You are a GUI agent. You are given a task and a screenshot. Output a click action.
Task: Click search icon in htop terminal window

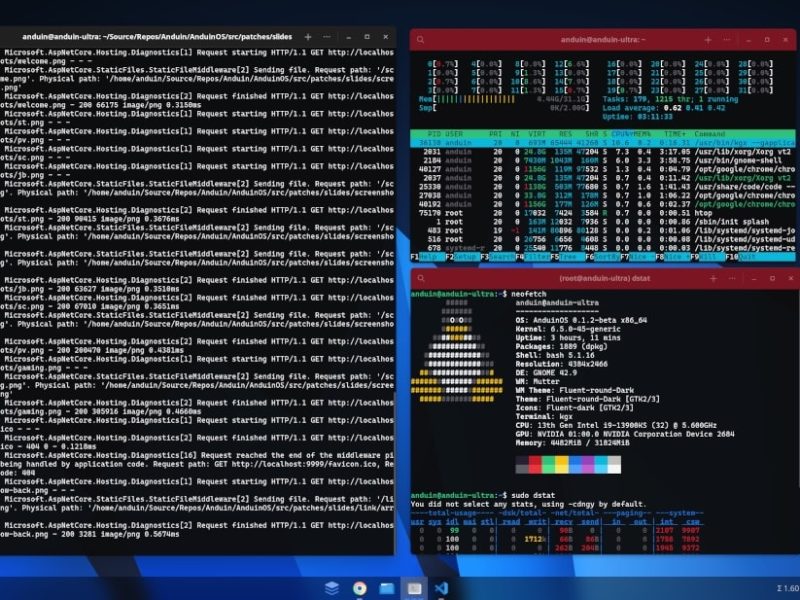420,40
